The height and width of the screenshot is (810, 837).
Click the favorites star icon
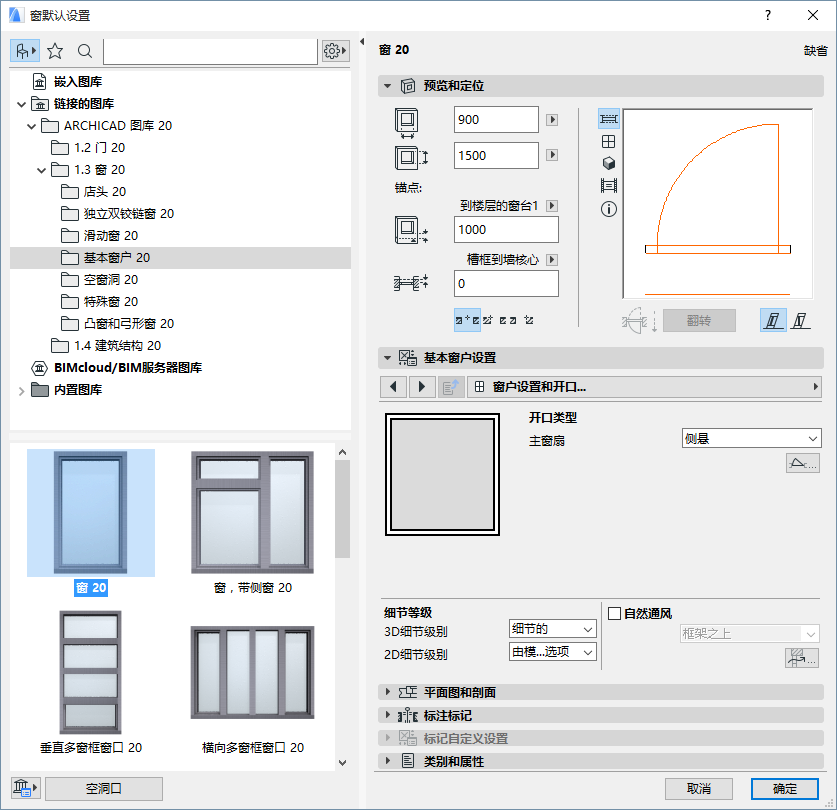[x=56, y=50]
